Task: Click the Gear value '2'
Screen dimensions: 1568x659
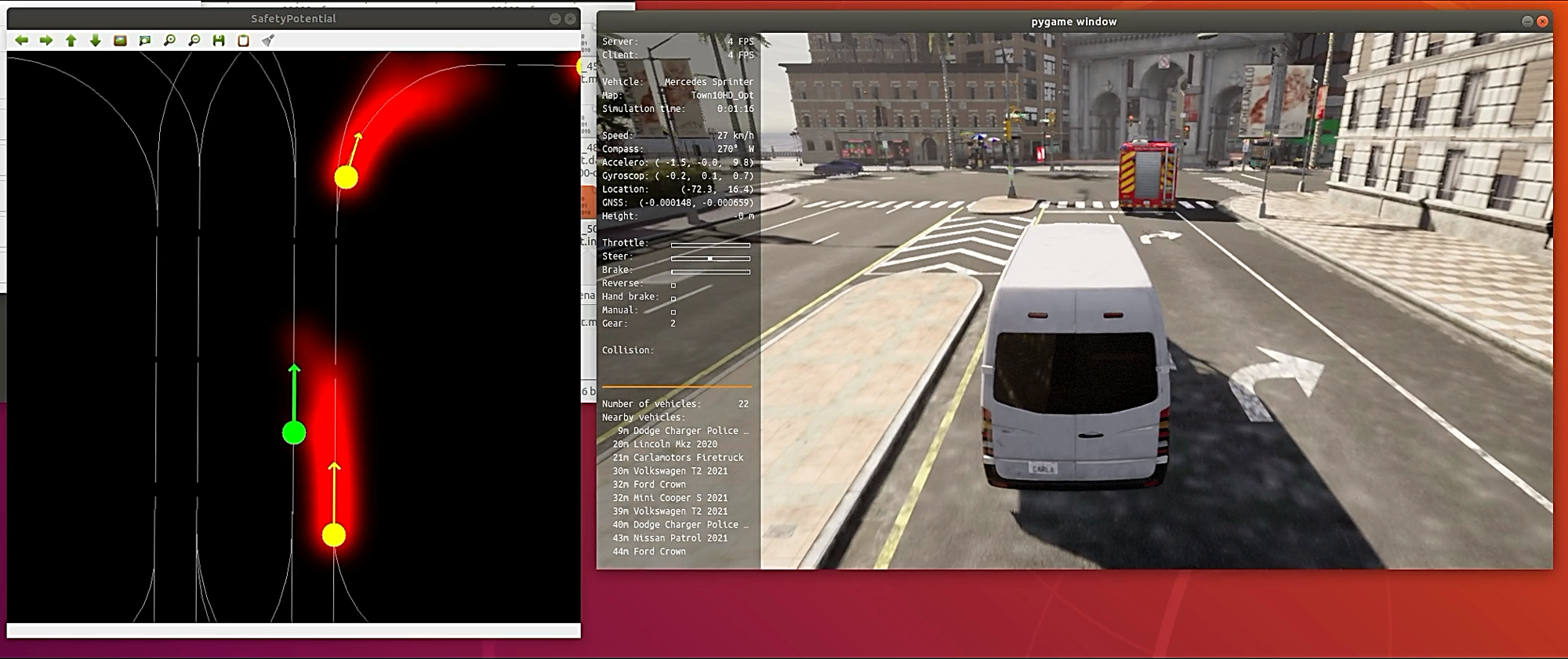Action: (x=673, y=324)
